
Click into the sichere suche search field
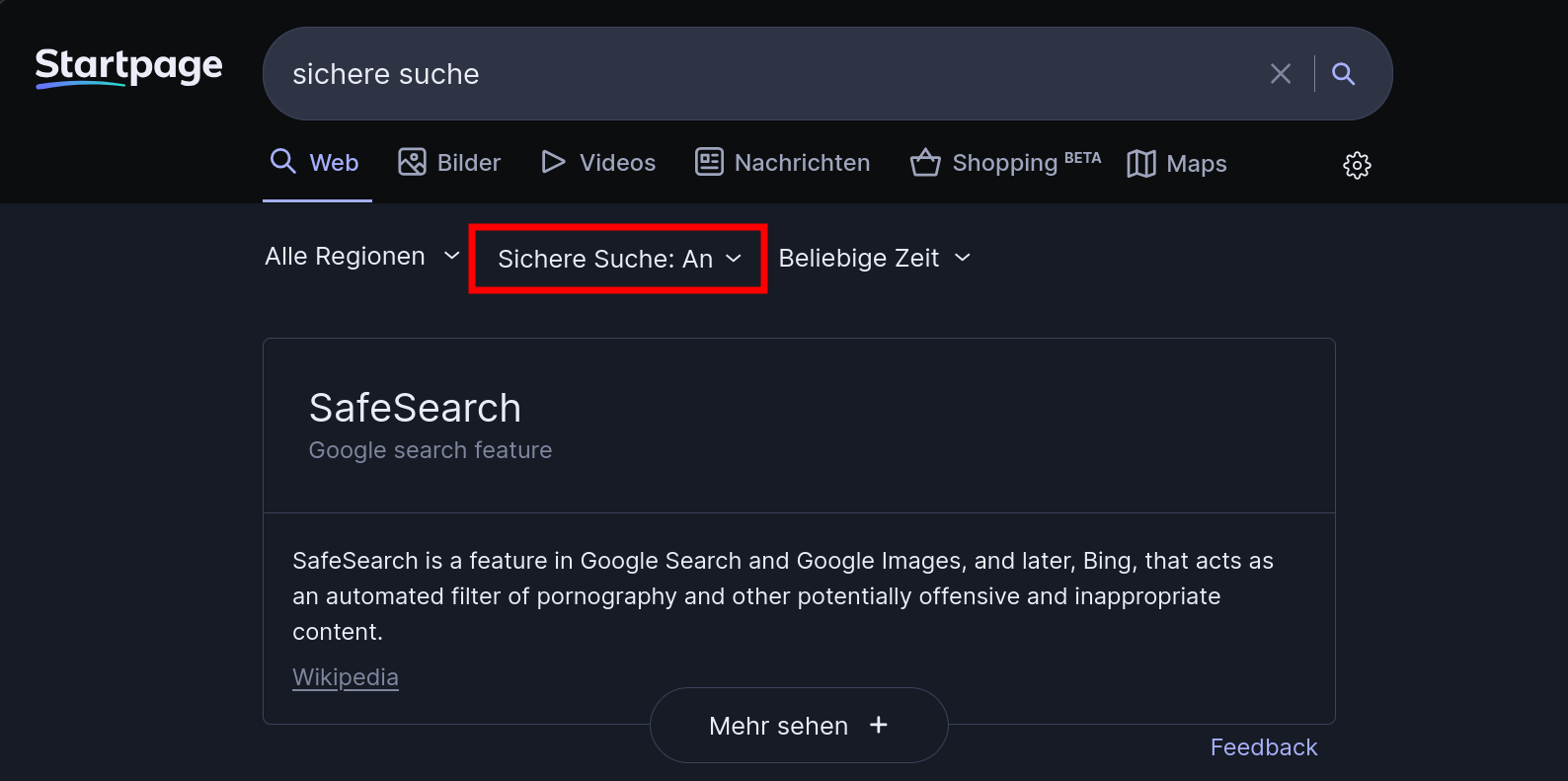770,74
